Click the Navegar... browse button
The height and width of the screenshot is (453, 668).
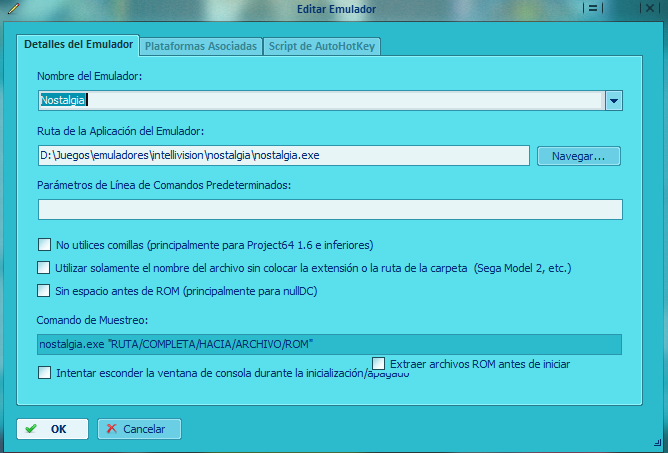click(579, 156)
